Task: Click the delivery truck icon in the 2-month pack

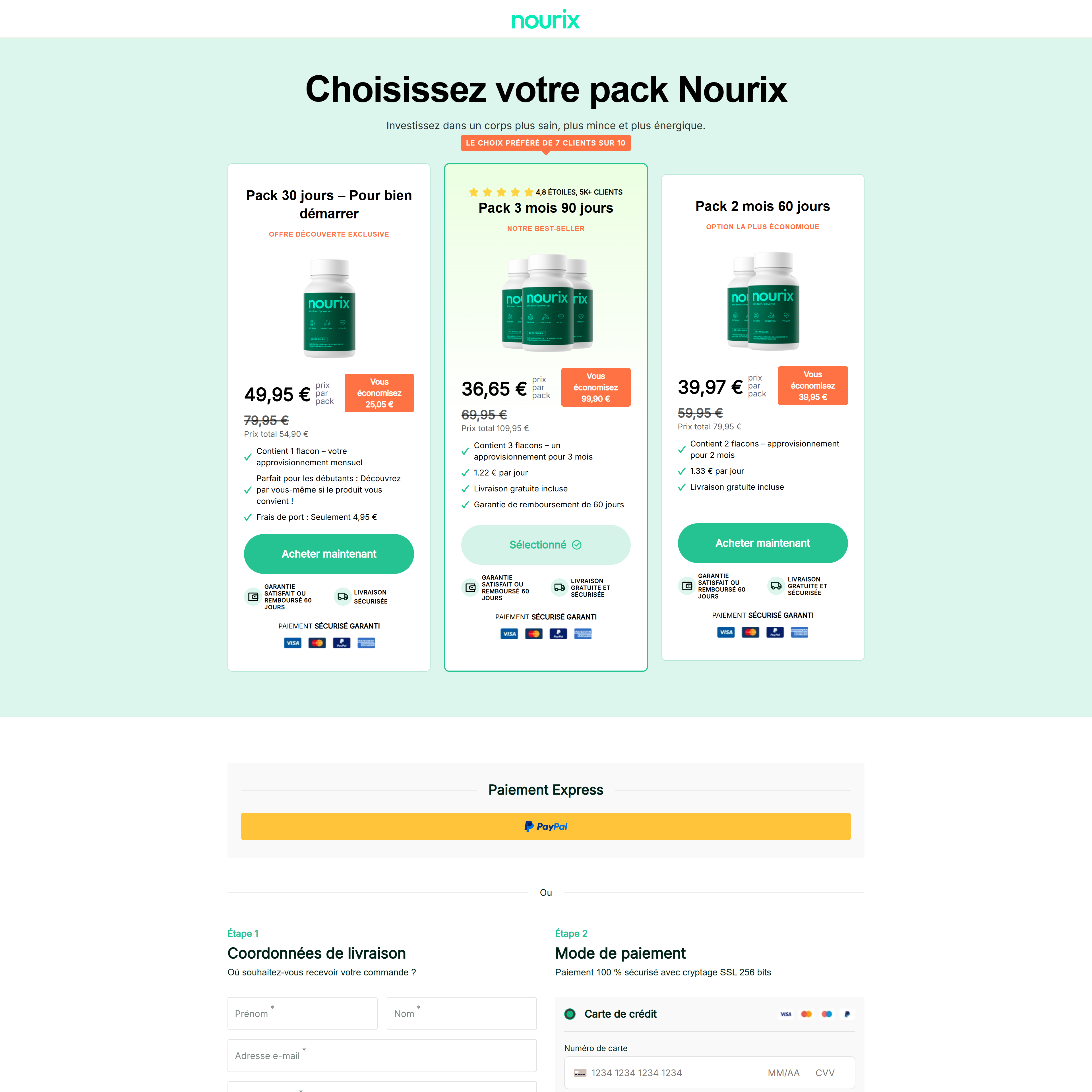Action: tap(776, 586)
